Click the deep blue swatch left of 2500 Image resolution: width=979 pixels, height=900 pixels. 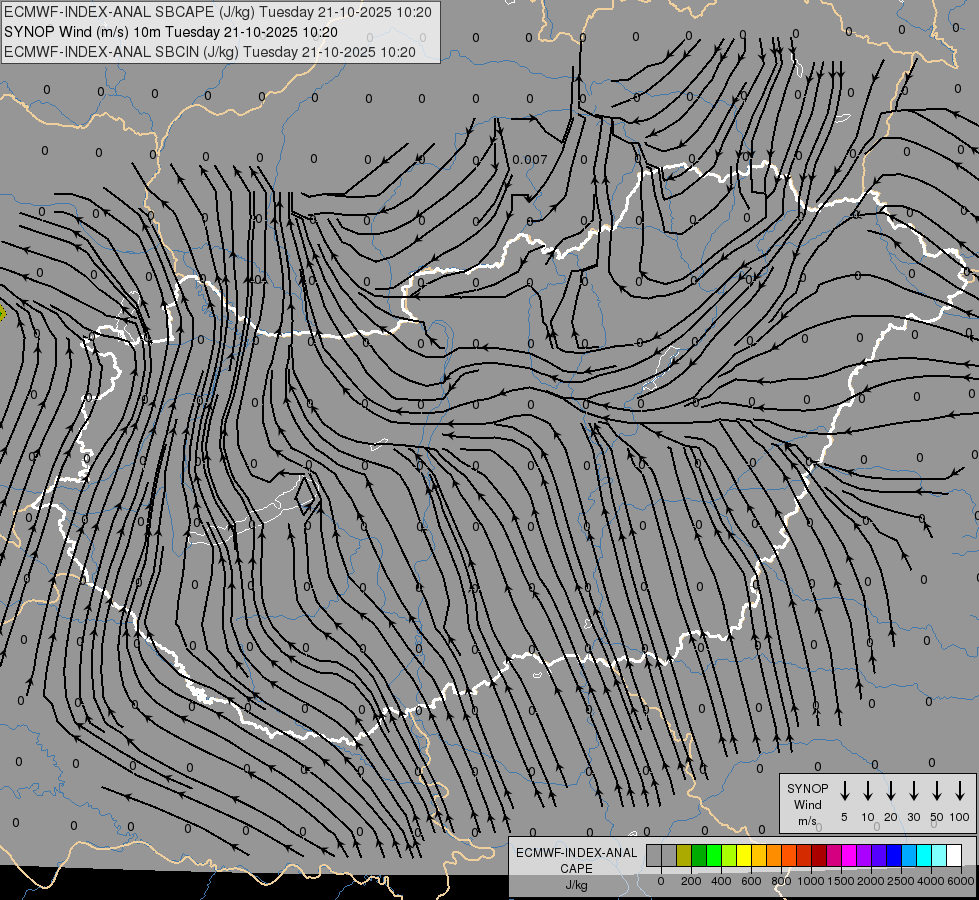click(x=894, y=855)
